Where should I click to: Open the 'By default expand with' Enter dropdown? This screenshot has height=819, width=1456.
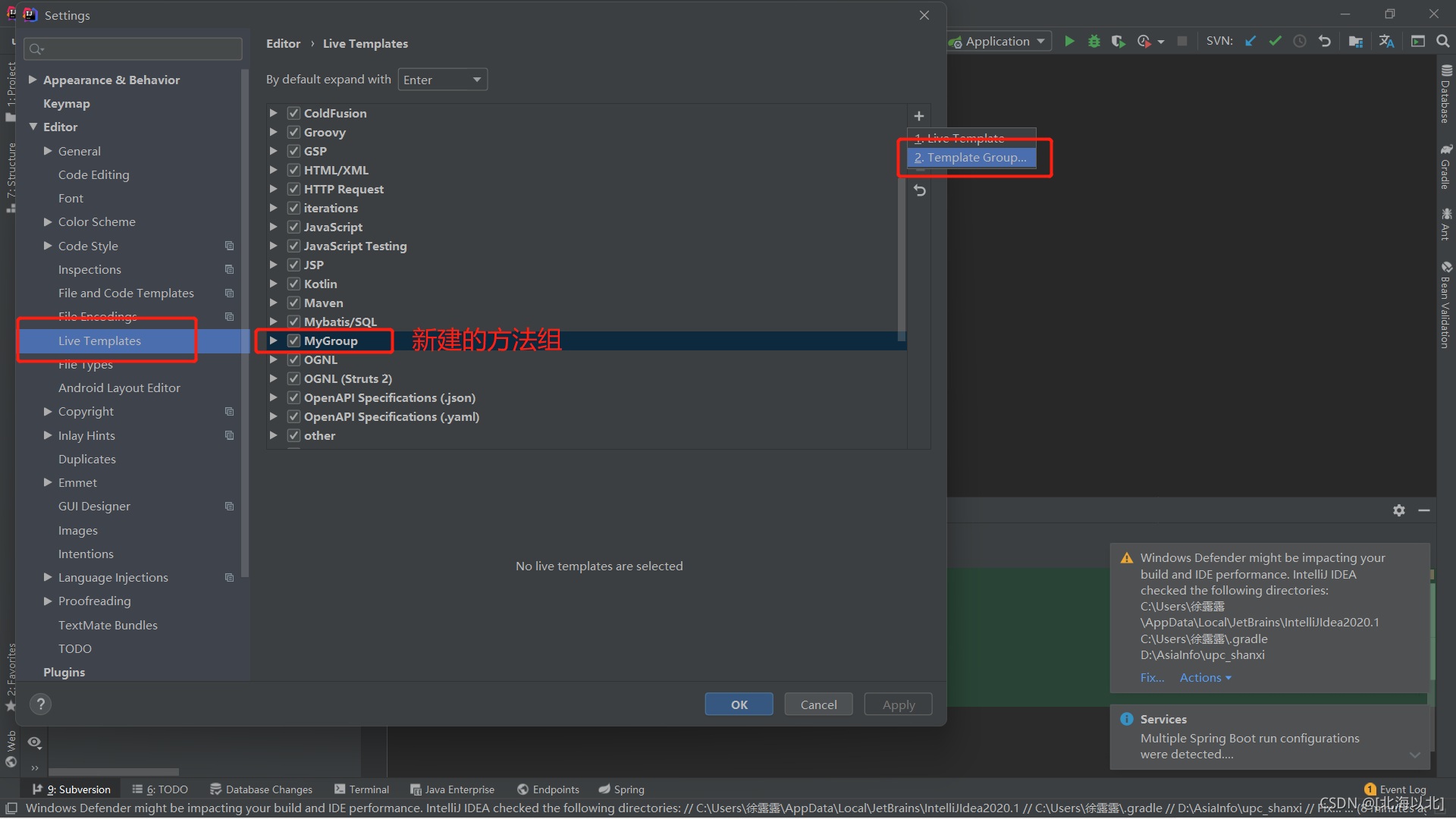442,80
